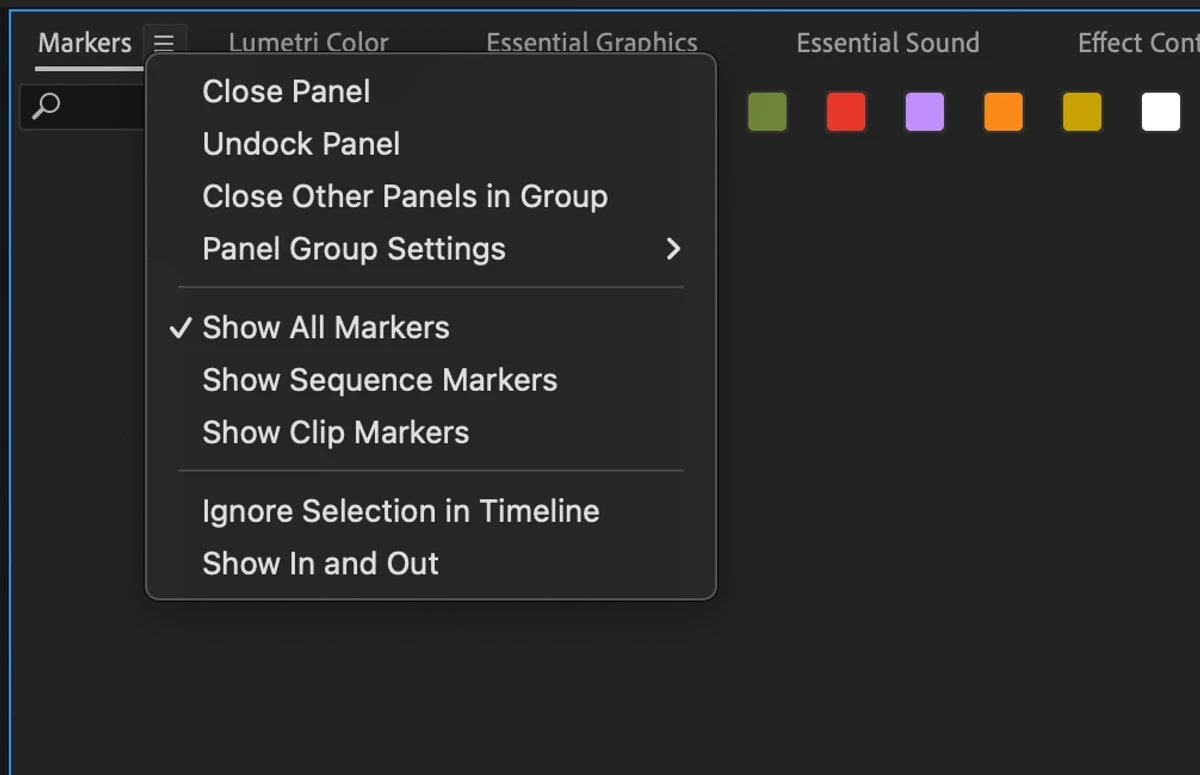Filter markers by red color swatch

tap(846, 112)
